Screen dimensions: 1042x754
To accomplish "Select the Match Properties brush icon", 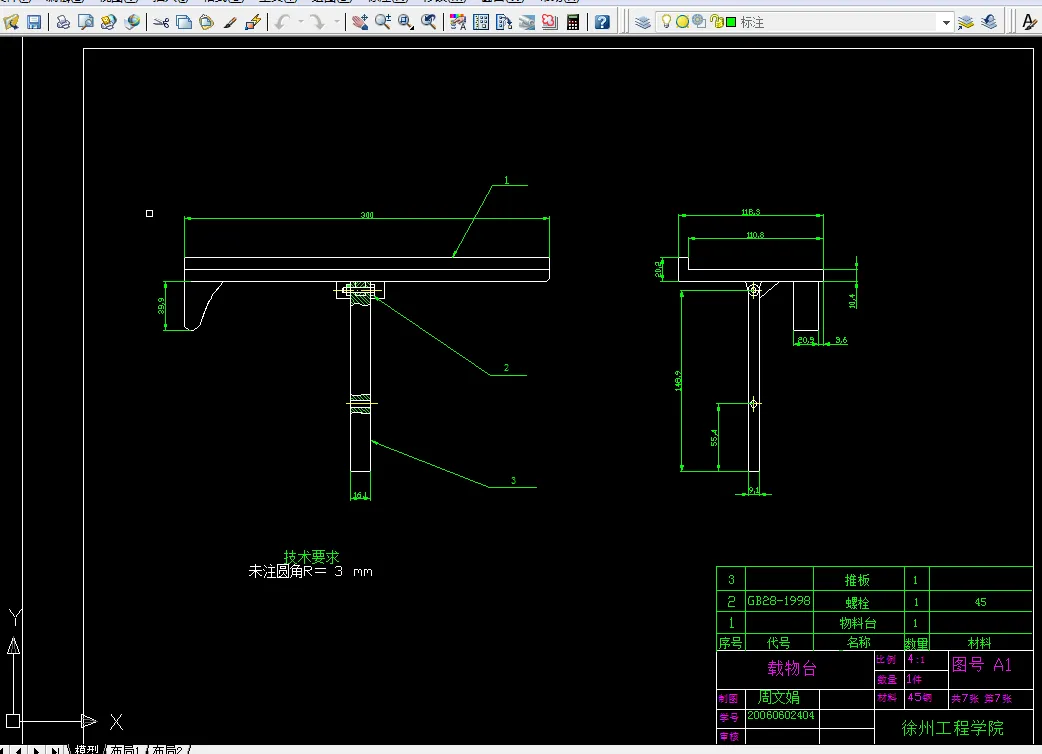I will (x=230, y=22).
